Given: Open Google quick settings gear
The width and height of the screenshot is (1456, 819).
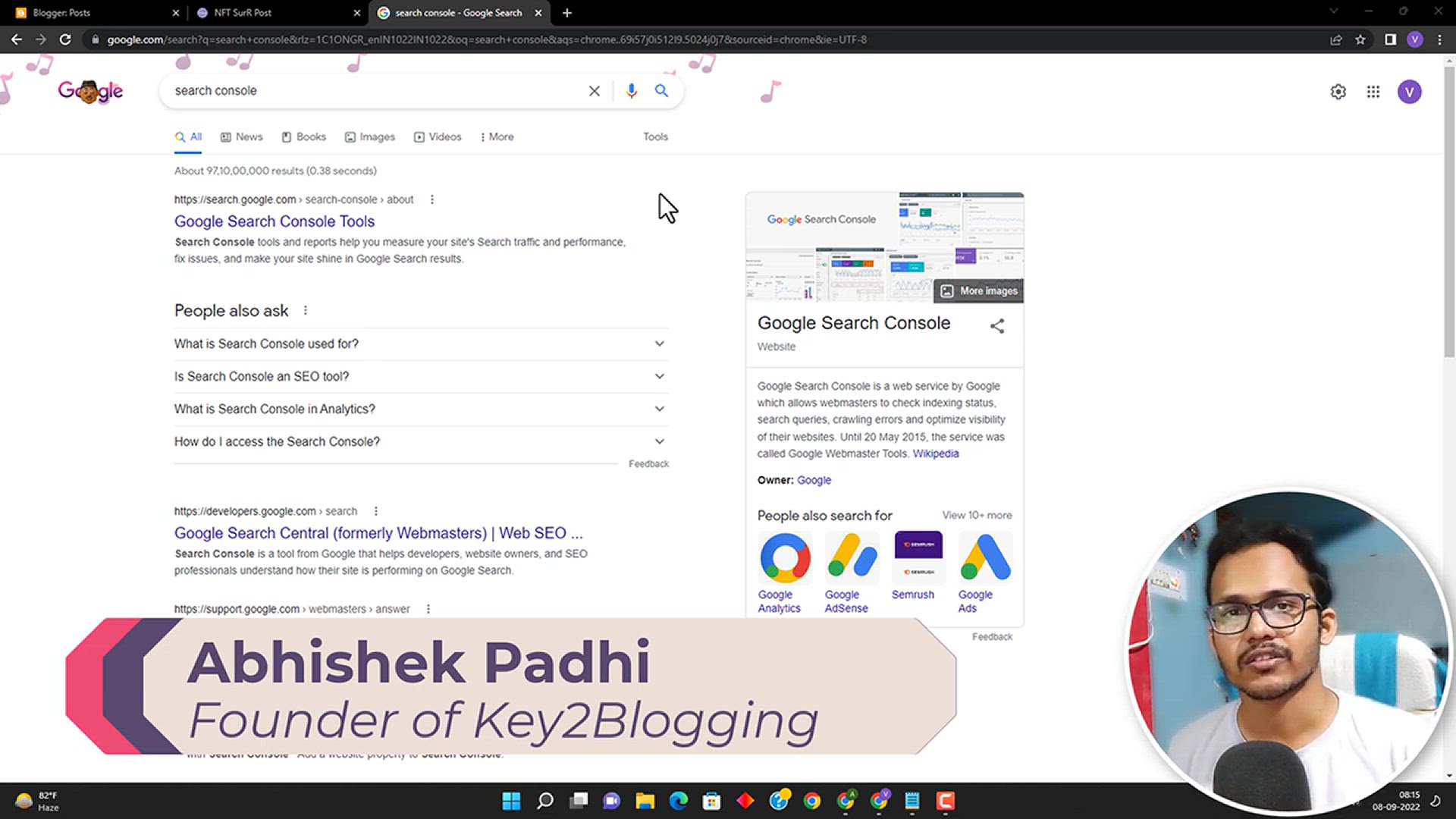Looking at the screenshot, I should coord(1338,92).
